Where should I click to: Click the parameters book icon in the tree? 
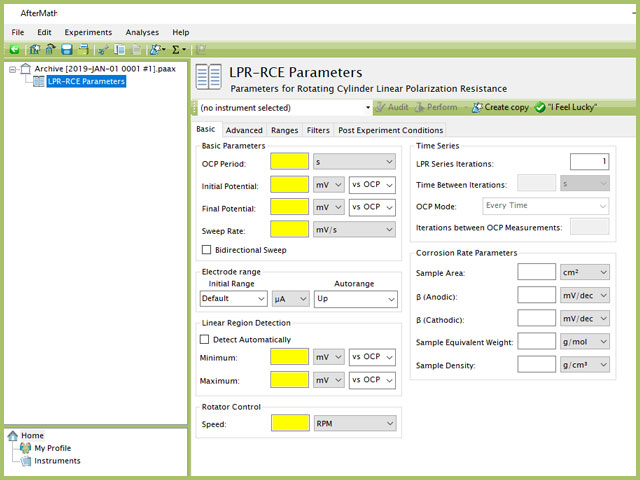(39, 81)
